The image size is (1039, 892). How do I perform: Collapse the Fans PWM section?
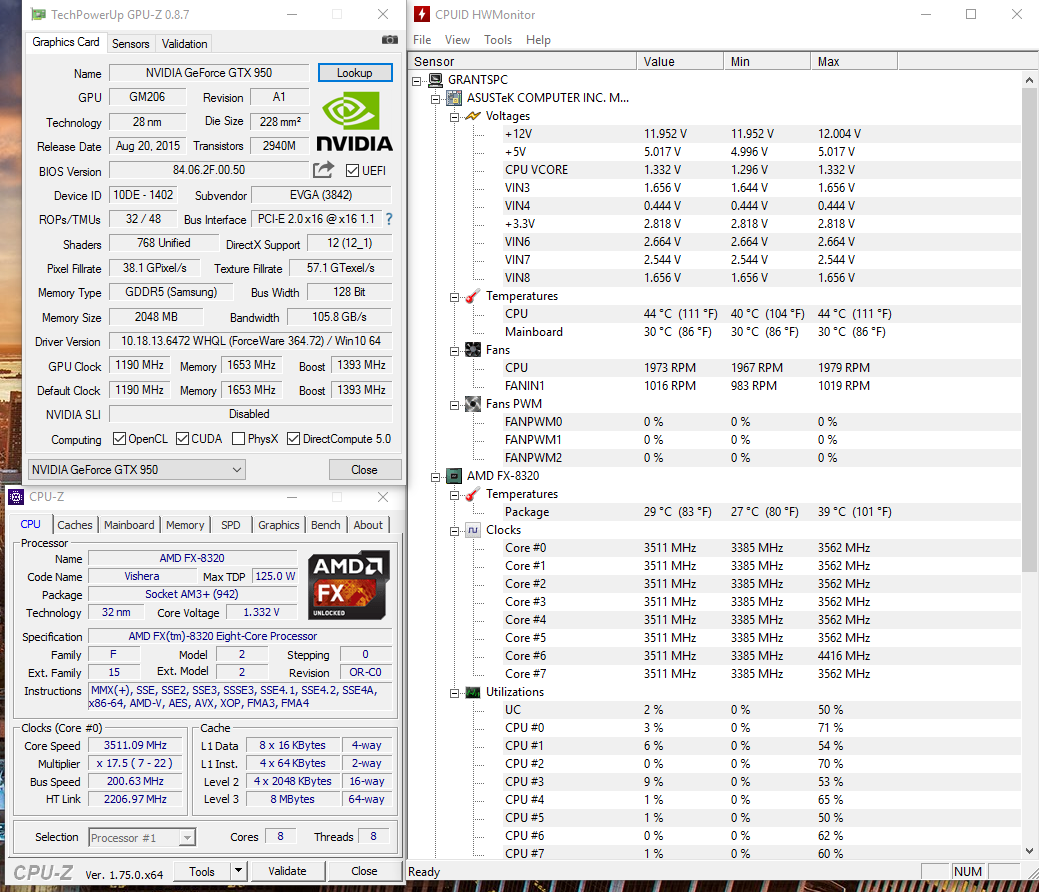pyautogui.click(x=455, y=405)
